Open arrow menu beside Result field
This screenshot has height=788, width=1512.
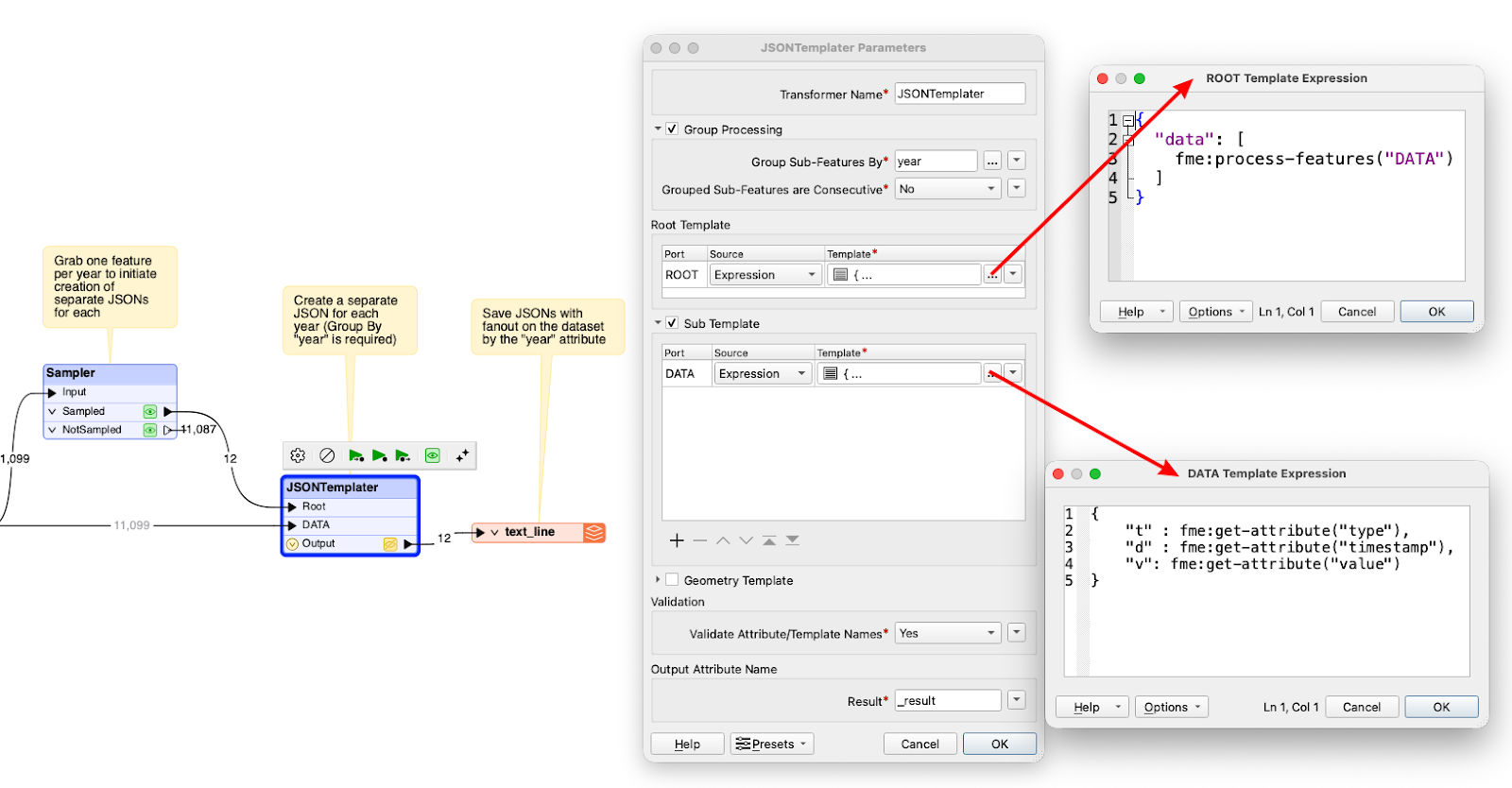1017,699
